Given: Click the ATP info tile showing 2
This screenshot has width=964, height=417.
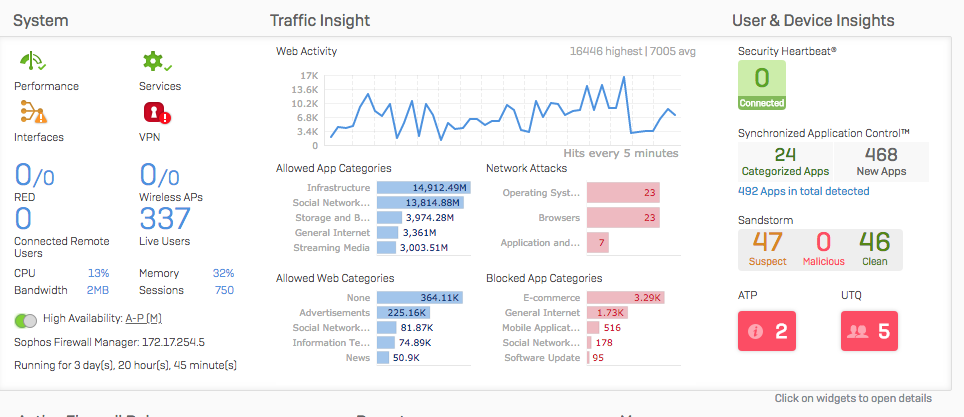Looking at the screenshot, I should click(767, 331).
